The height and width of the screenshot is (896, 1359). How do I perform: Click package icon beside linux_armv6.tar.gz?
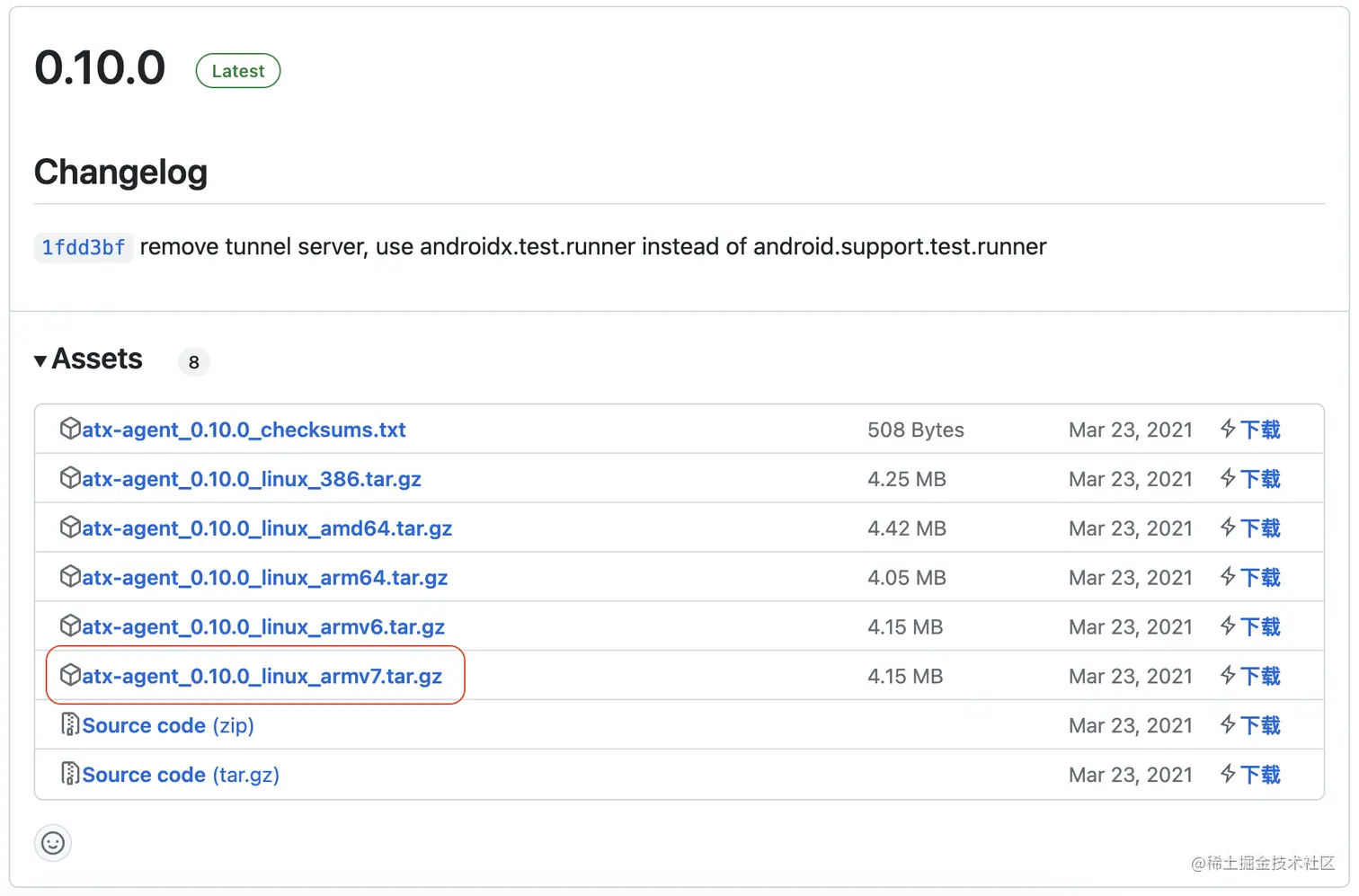tap(70, 626)
